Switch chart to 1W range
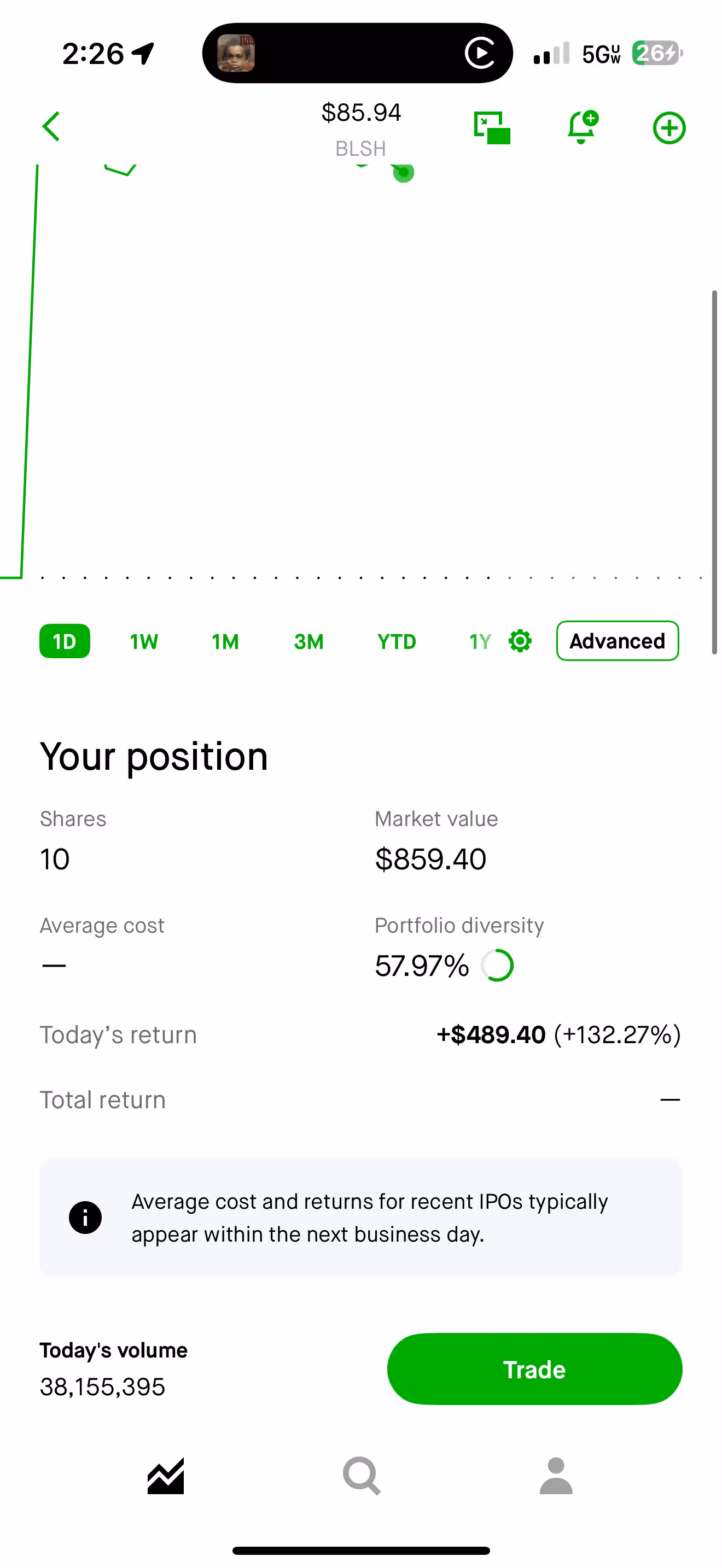The height and width of the screenshot is (1568, 722). tap(144, 641)
